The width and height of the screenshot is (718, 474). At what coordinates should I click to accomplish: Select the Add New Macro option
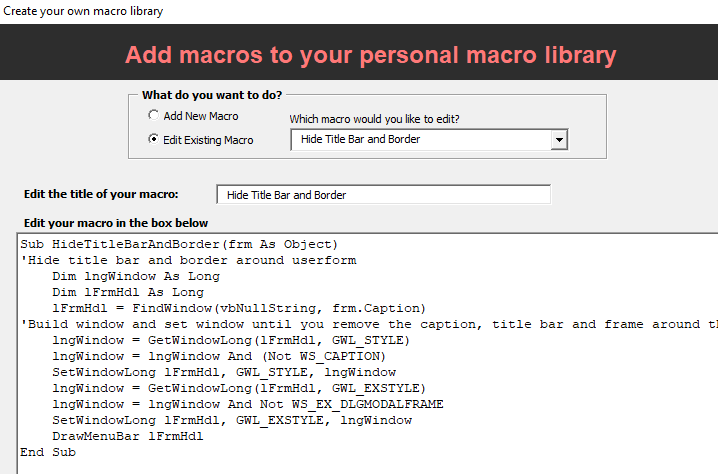[x=154, y=116]
